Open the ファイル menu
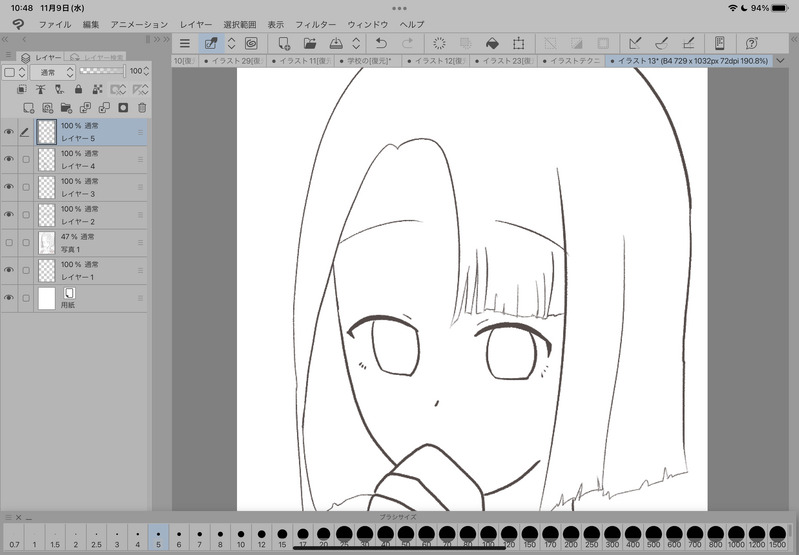This screenshot has width=799, height=555. tap(55, 24)
